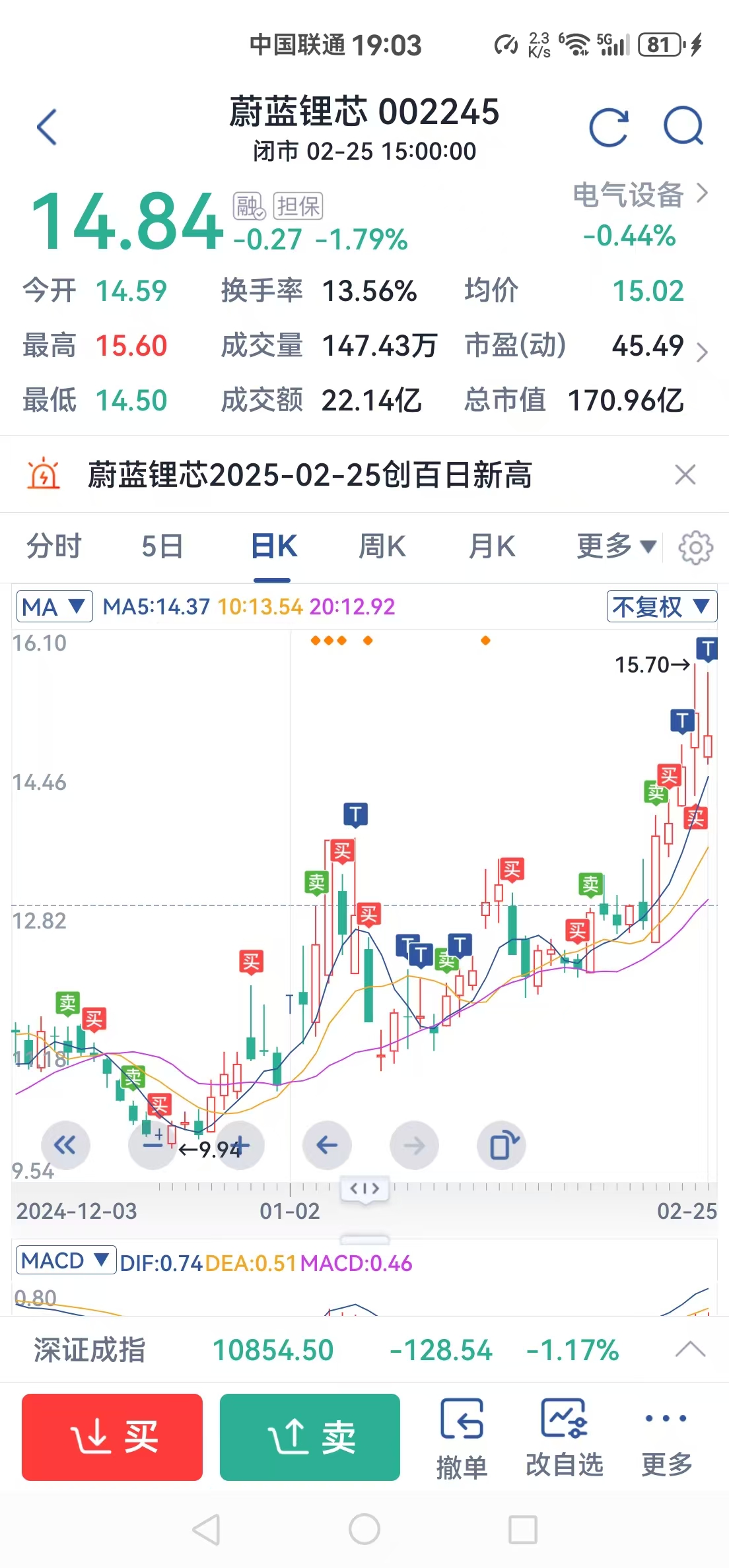This screenshot has height=1568, width=729.
Task: Tap the double-left chart scroll button
Action: click(x=65, y=1145)
